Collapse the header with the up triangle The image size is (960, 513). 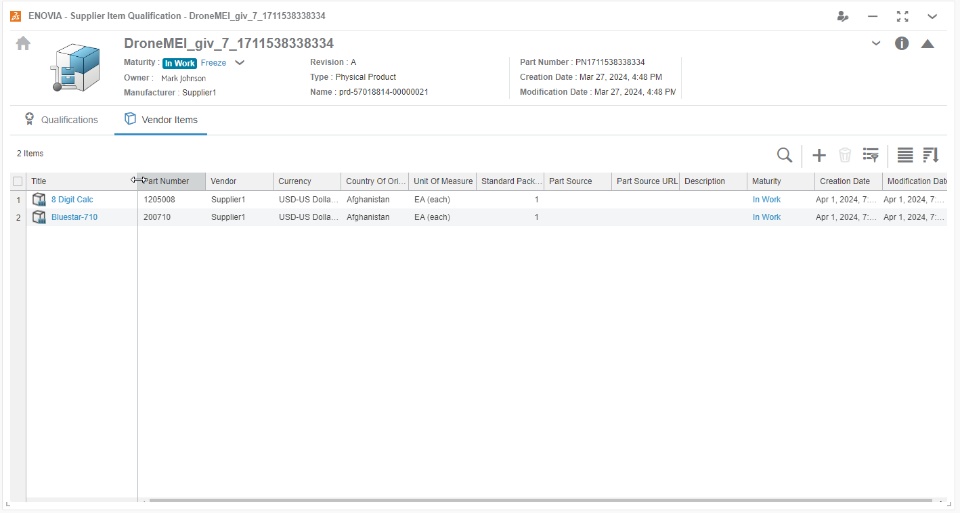tap(928, 43)
